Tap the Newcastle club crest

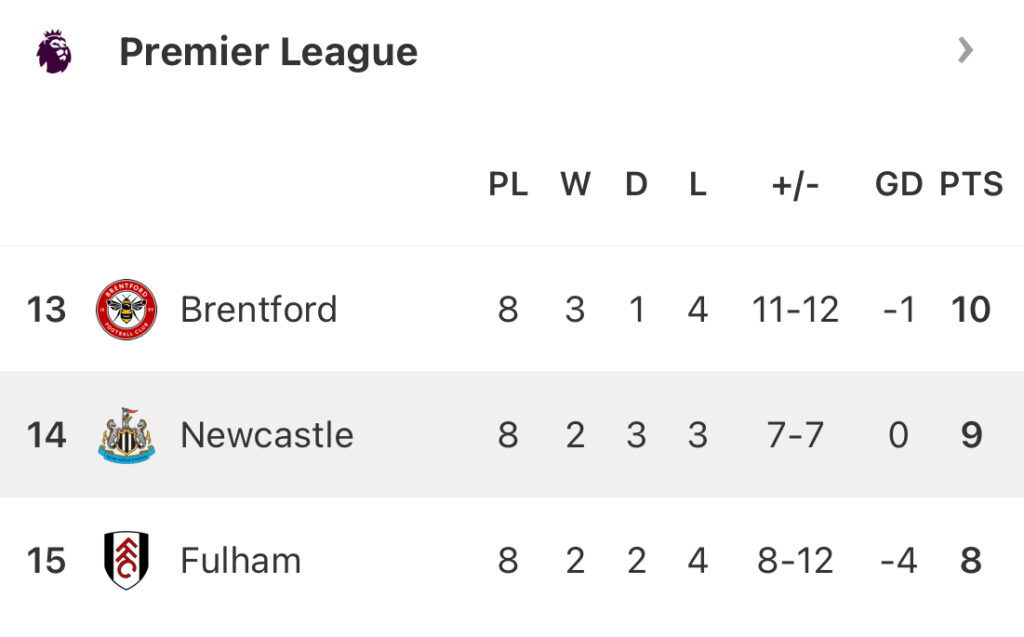(126, 435)
